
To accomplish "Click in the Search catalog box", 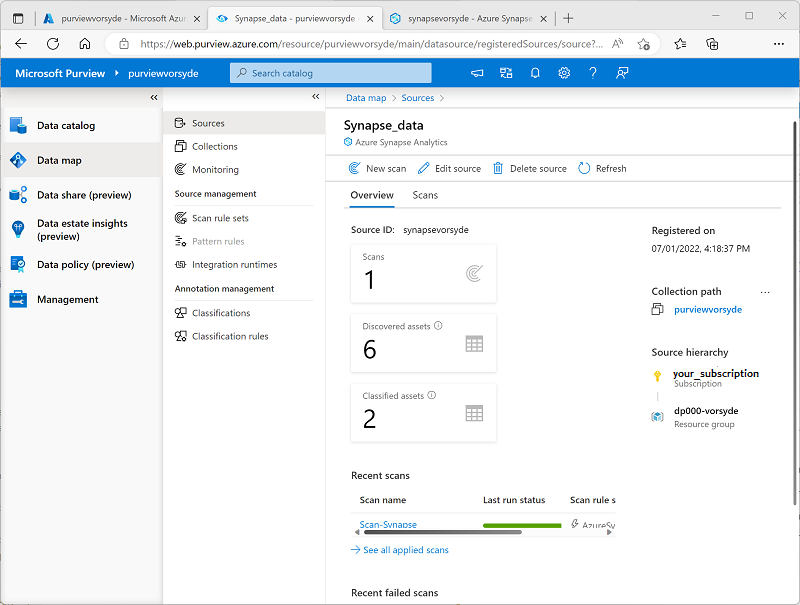I will (x=331, y=73).
